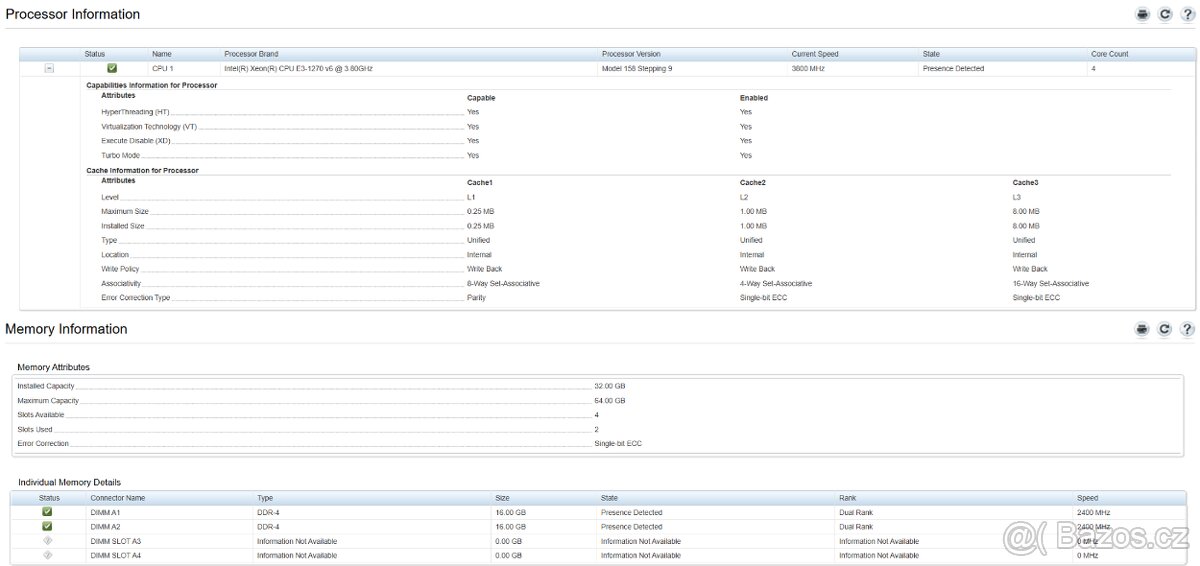
Task: Sort processors by the Processor Version column
Action: coord(631,54)
